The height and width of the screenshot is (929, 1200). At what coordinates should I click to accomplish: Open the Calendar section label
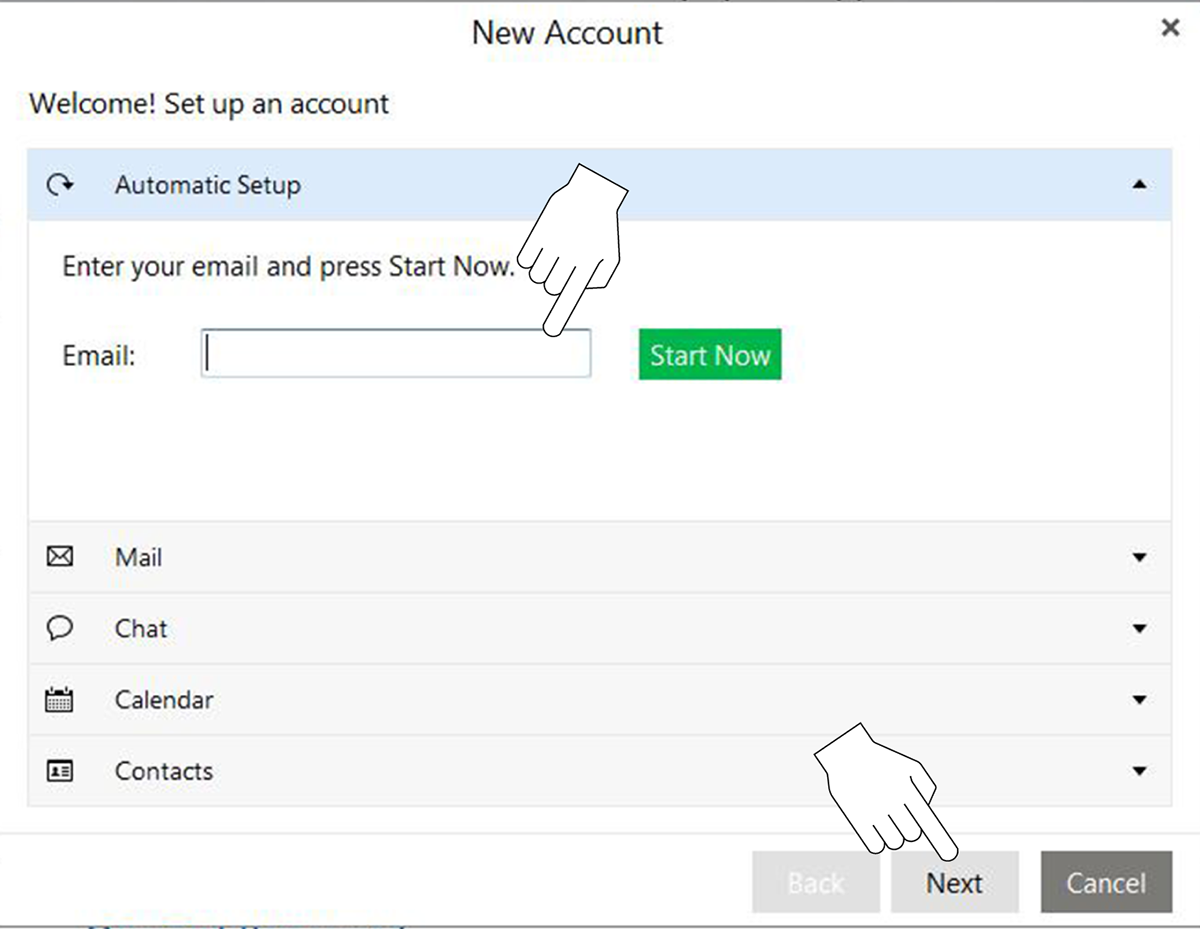[x=164, y=700]
